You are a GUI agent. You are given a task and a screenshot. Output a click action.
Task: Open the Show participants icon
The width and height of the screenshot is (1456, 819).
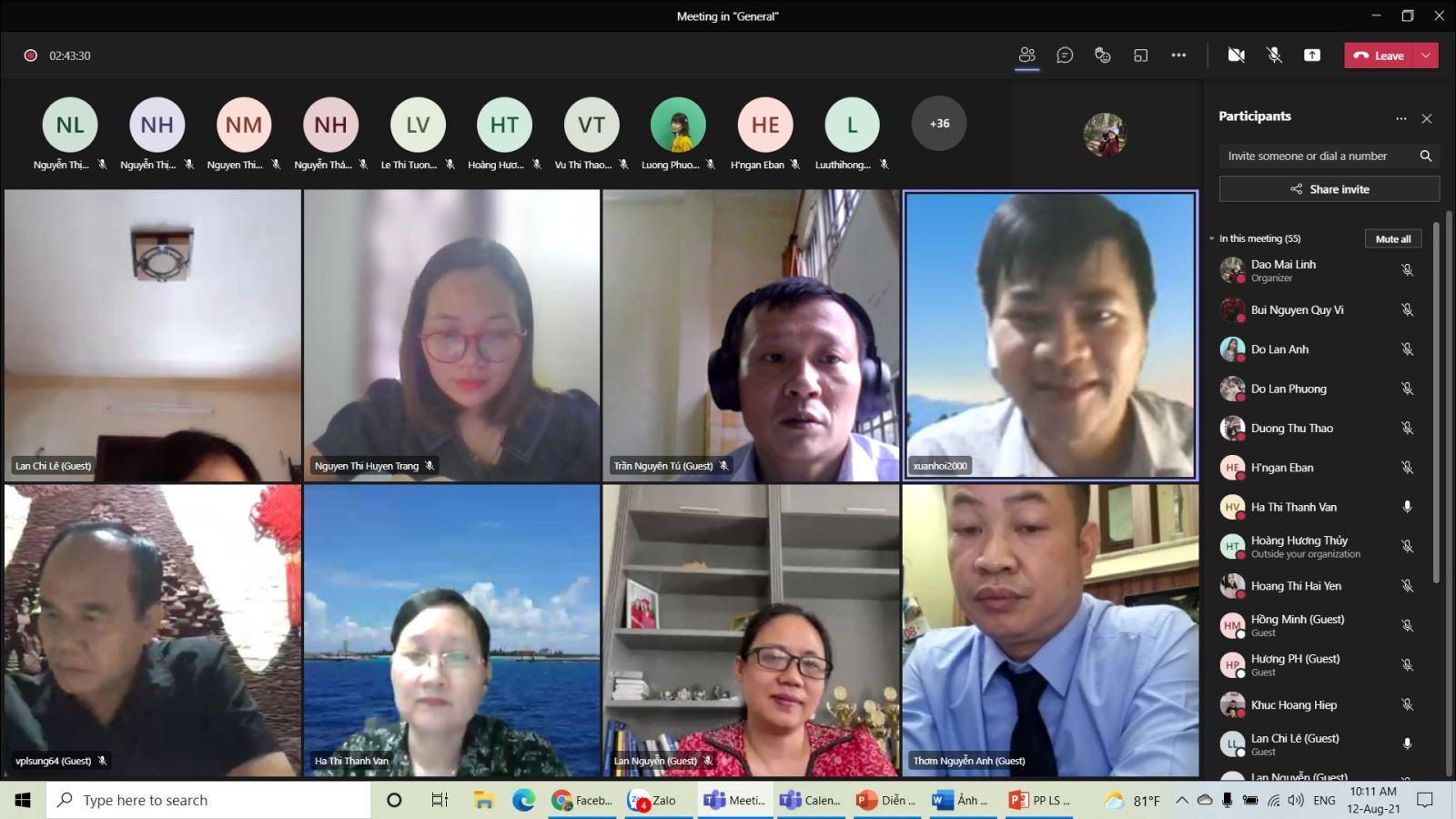(1026, 56)
